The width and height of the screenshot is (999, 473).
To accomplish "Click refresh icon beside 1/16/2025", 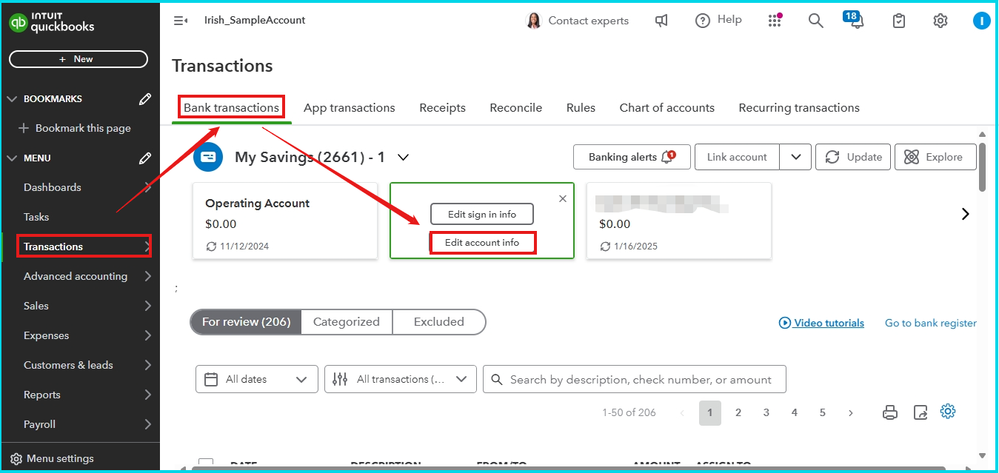I will pyautogui.click(x=605, y=246).
